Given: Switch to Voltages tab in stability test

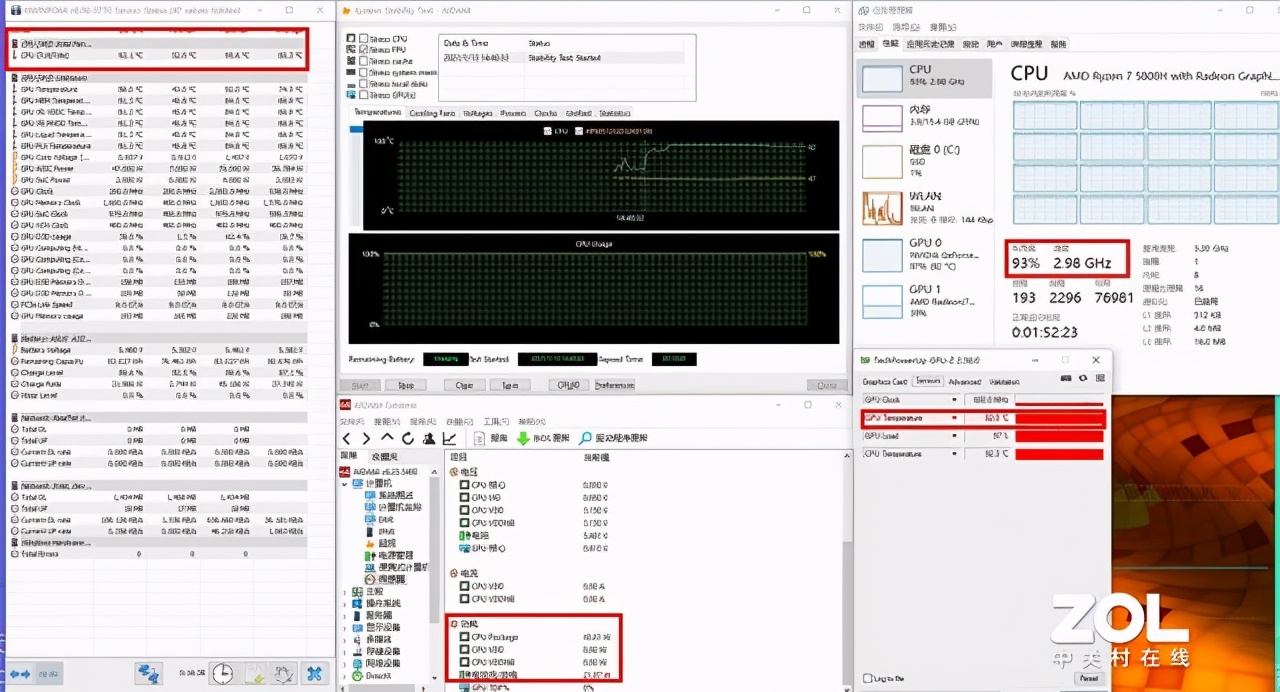Looking at the screenshot, I should [477, 113].
